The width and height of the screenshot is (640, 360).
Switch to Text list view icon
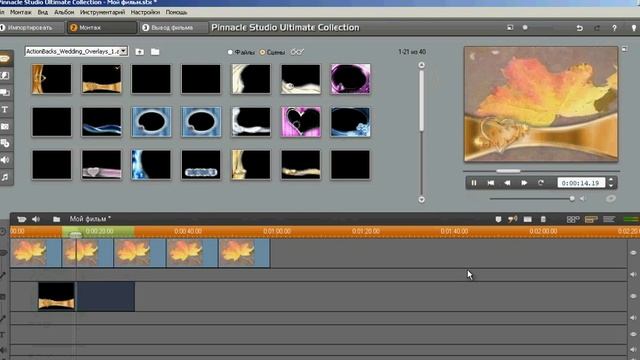tap(609, 220)
